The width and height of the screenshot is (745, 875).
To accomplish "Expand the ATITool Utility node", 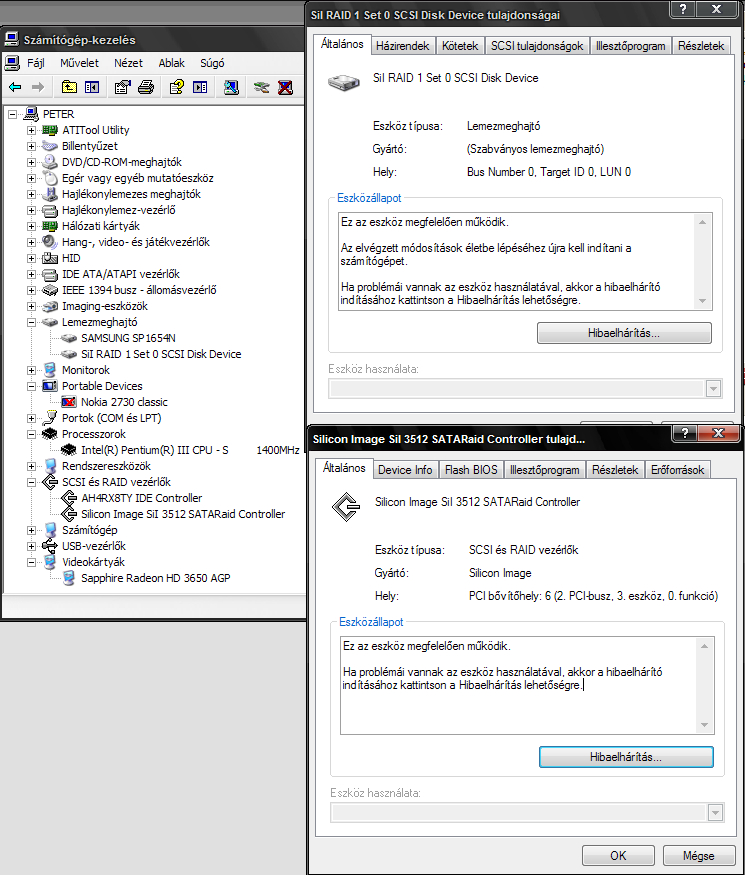I will point(31,130).
